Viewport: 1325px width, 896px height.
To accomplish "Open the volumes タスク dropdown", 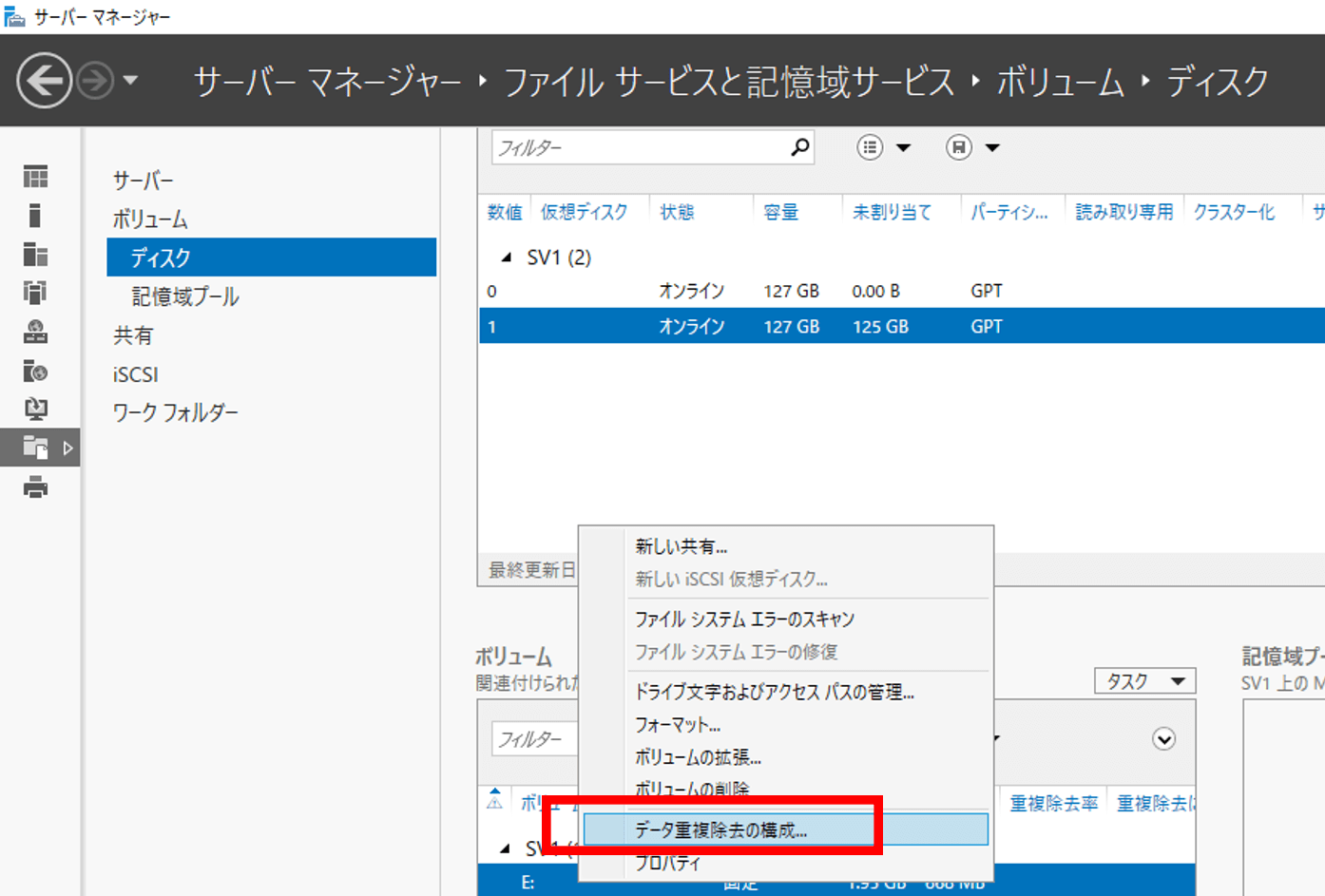I will [1145, 681].
